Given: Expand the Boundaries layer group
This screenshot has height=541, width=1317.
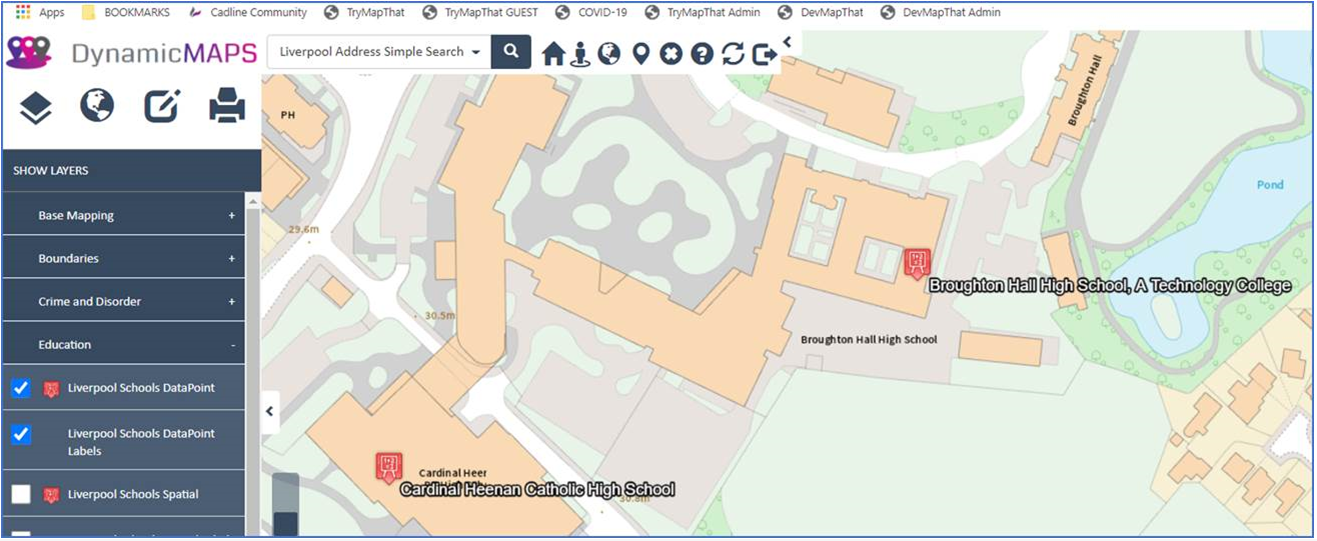Looking at the screenshot, I should tap(124, 258).
